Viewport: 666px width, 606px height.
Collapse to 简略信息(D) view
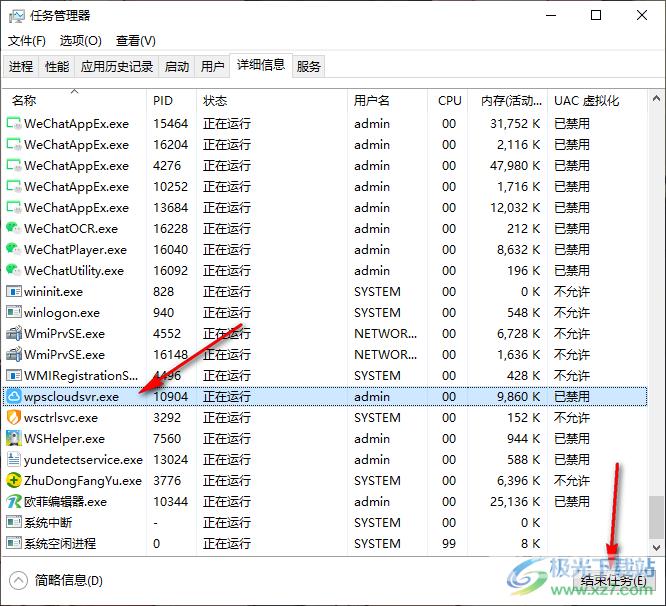[56, 581]
